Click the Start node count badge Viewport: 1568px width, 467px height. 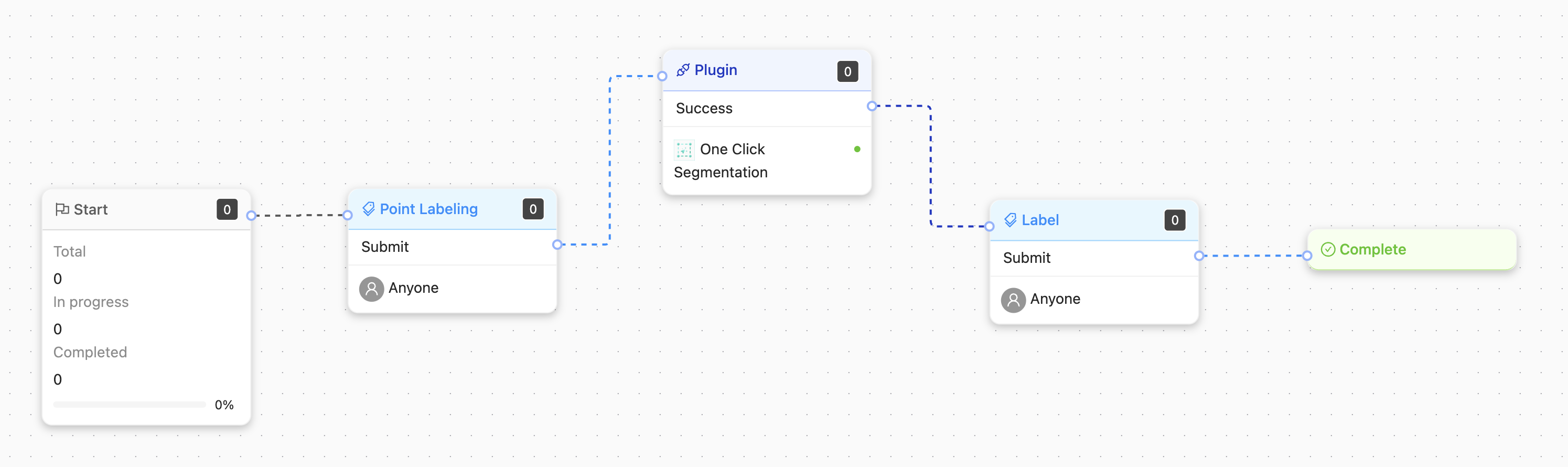click(227, 209)
